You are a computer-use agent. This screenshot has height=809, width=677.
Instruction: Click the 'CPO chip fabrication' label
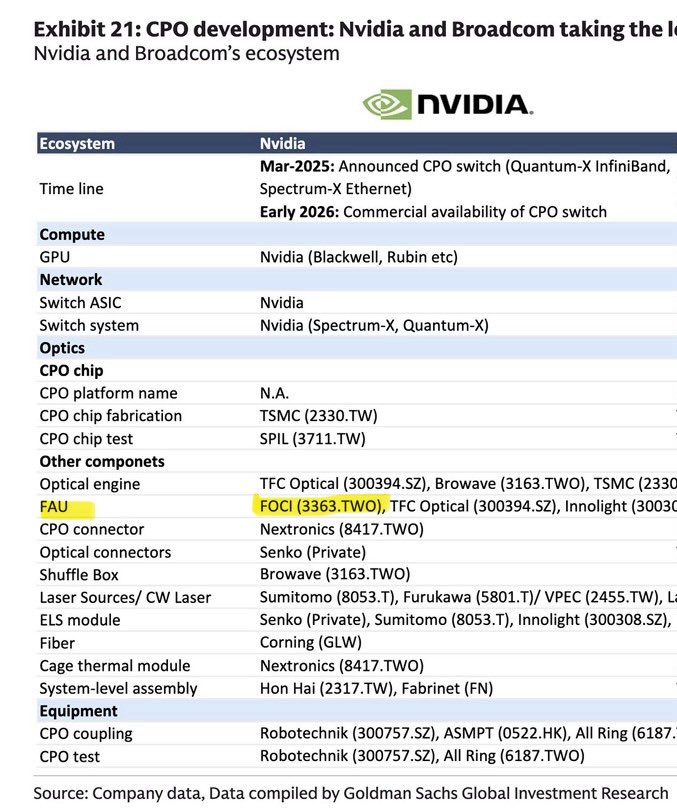click(110, 416)
